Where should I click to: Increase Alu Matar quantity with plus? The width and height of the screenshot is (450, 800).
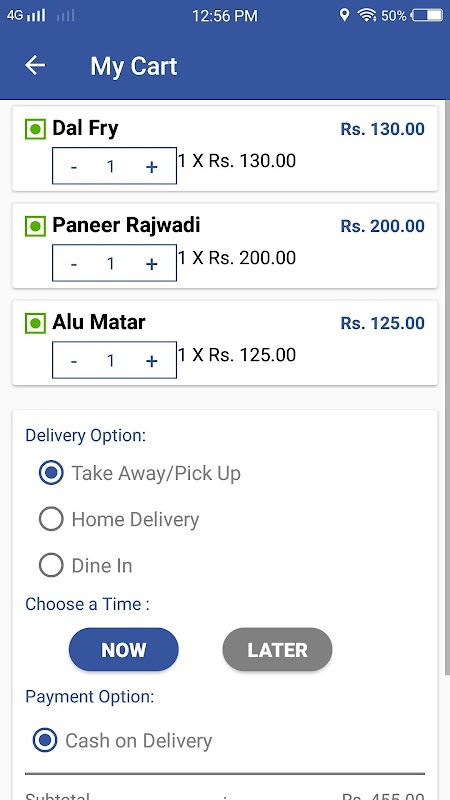coord(152,361)
